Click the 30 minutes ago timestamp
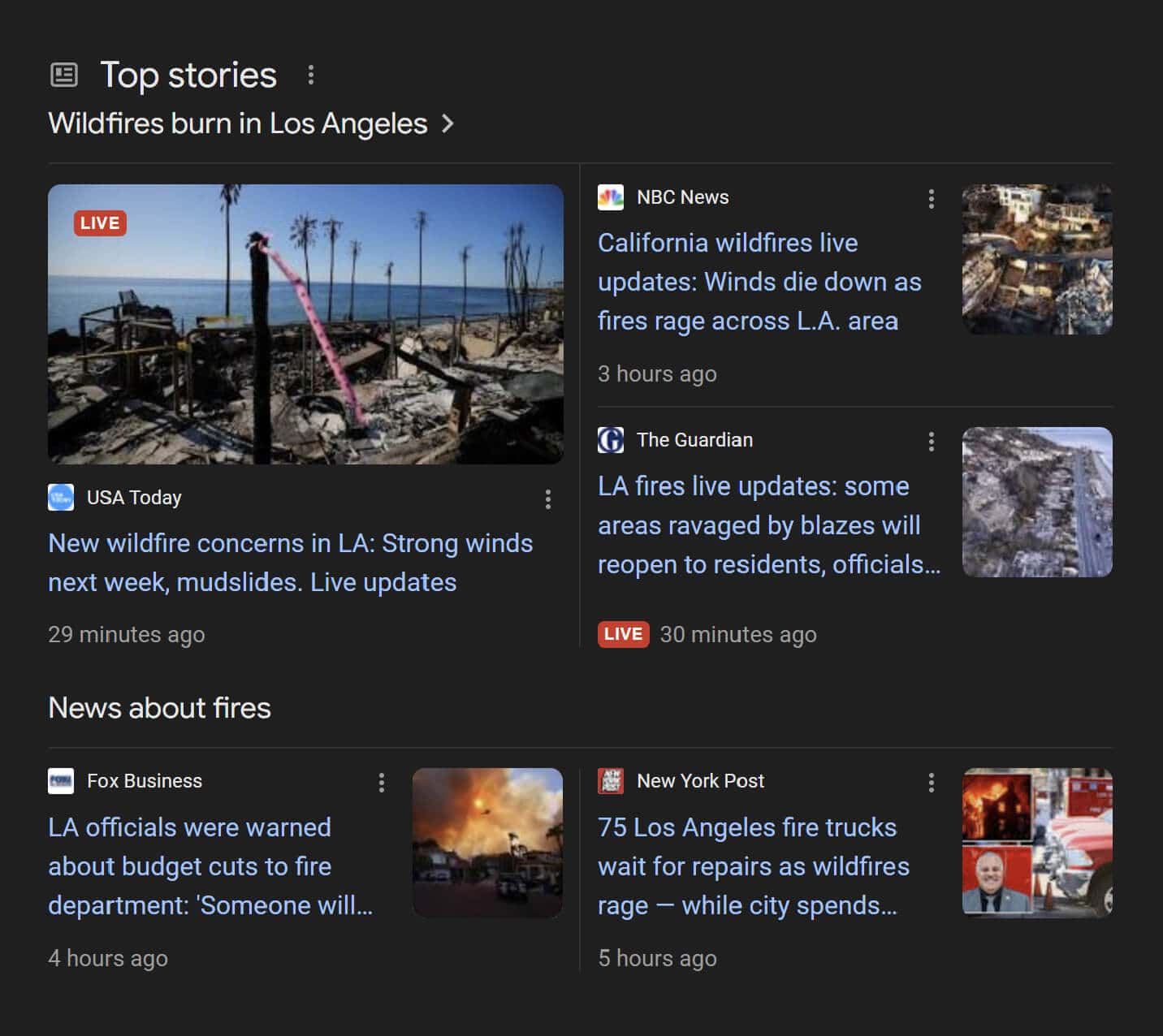 (x=738, y=635)
